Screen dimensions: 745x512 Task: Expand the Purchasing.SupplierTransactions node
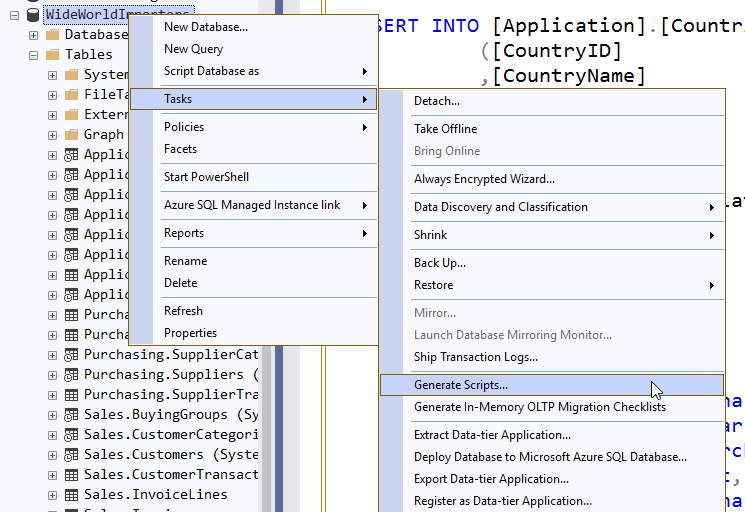tap(52, 395)
